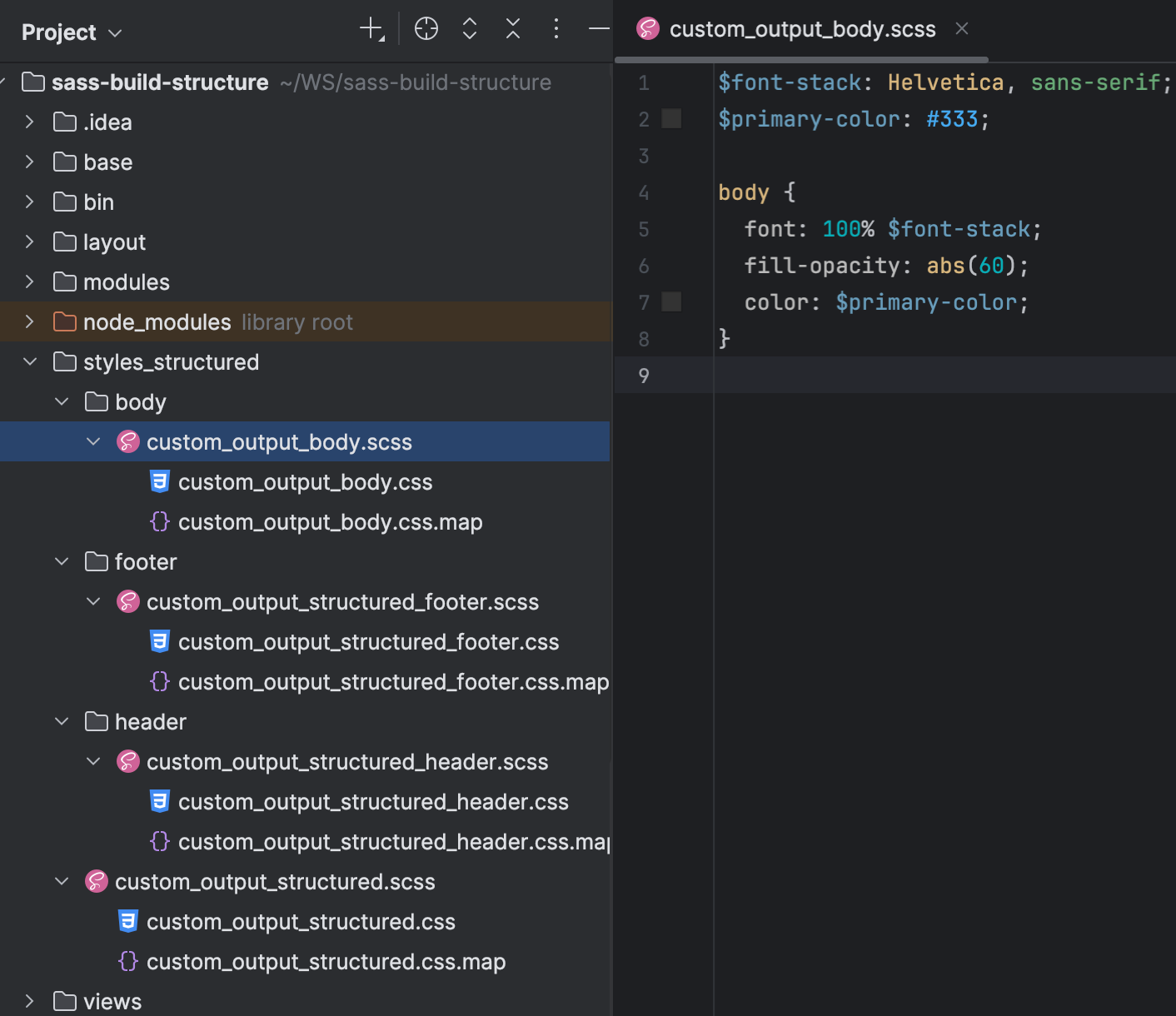Click the Select Opened File target icon
This screenshot has height=1016, width=1176.
point(426,27)
